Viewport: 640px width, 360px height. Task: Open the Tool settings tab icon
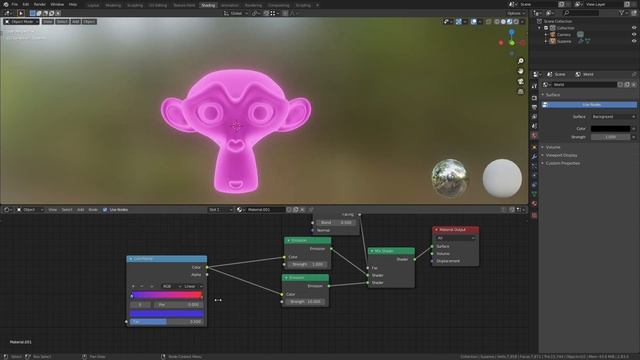tap(534, 86)
